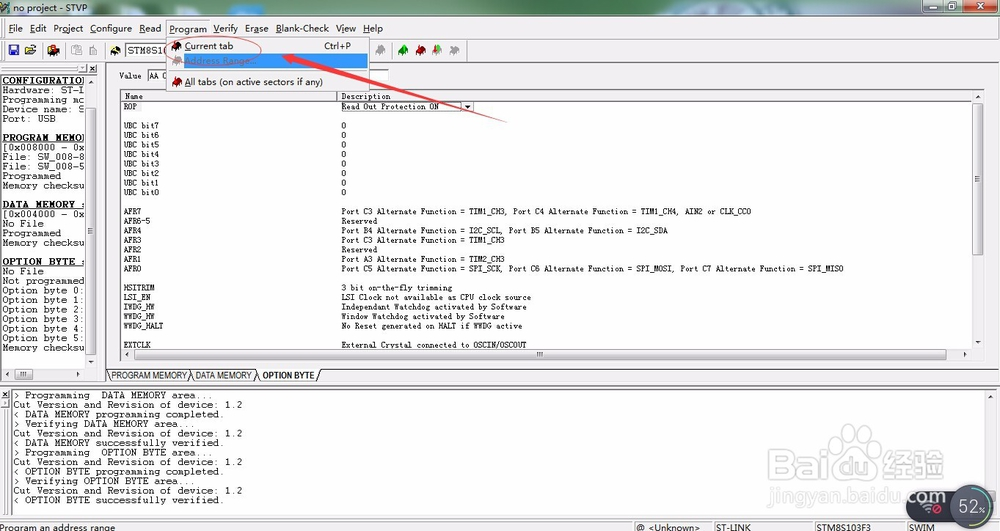Click the Name column header
This screenshot has height=531, width=1000.
tap(229, 96)
